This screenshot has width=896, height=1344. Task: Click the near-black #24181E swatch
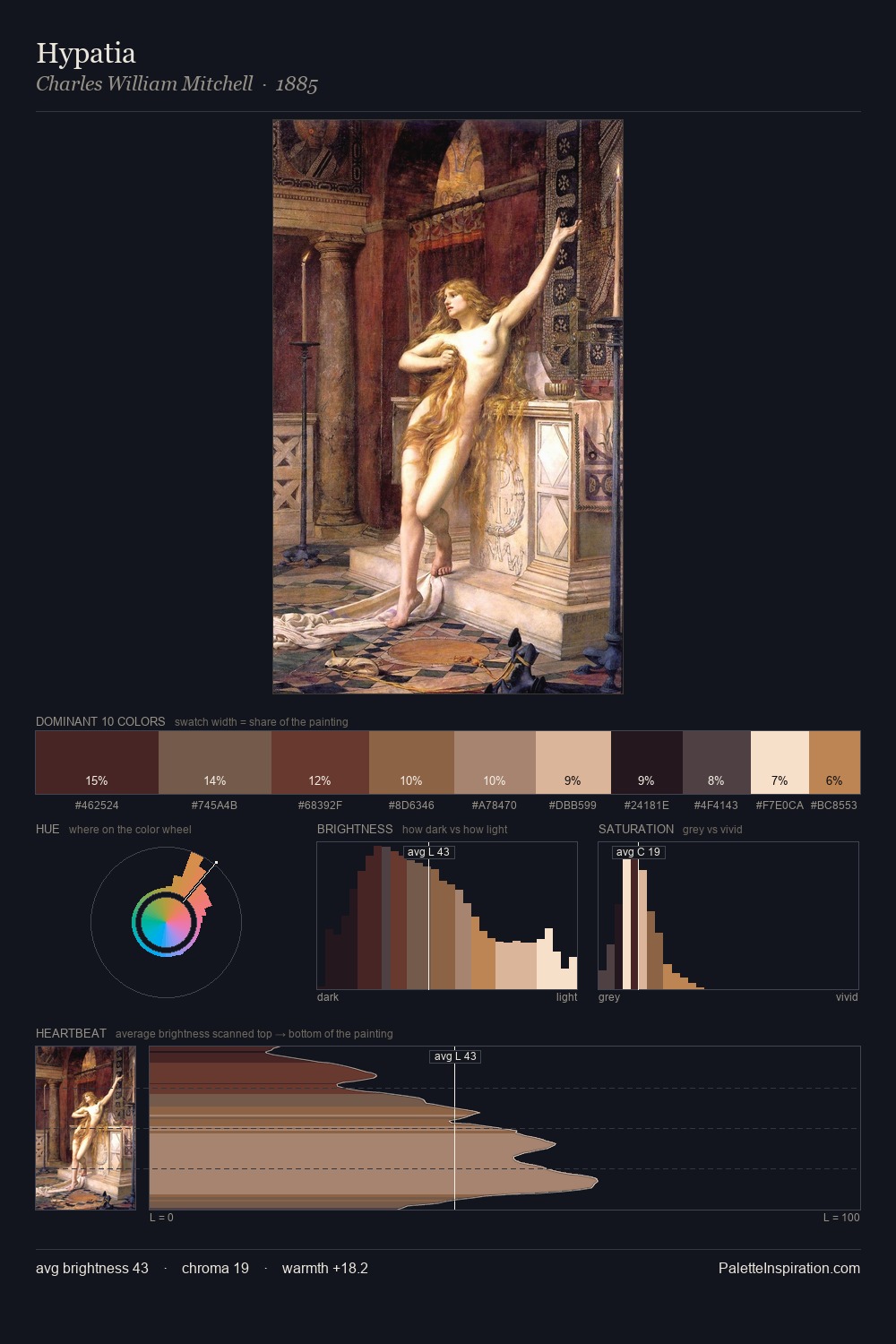647,762
